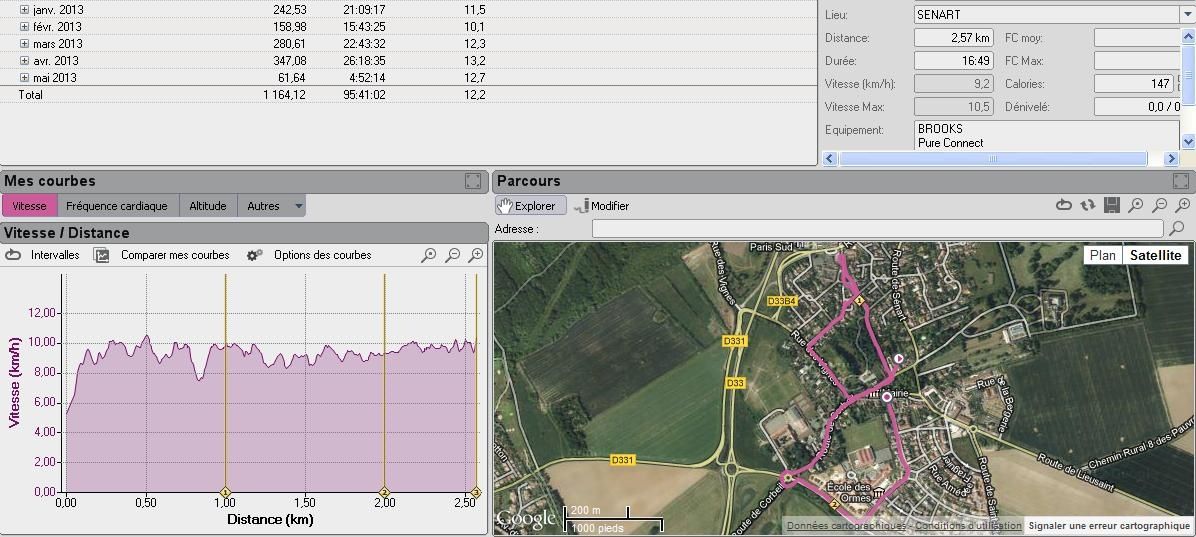Expand the avr. 2013 tree row

[24, 61]
